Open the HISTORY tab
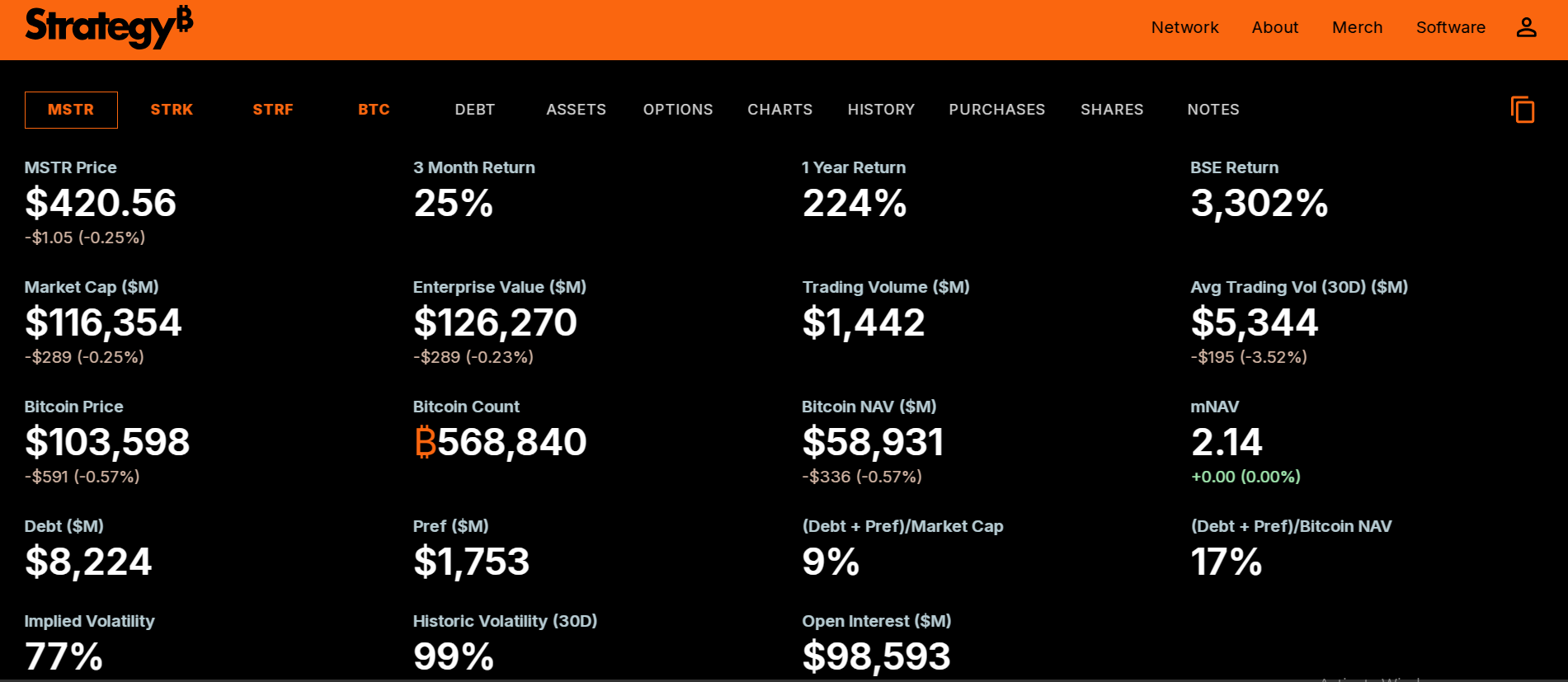Screen dimensions: 1568x682 (x=881, y=110)
